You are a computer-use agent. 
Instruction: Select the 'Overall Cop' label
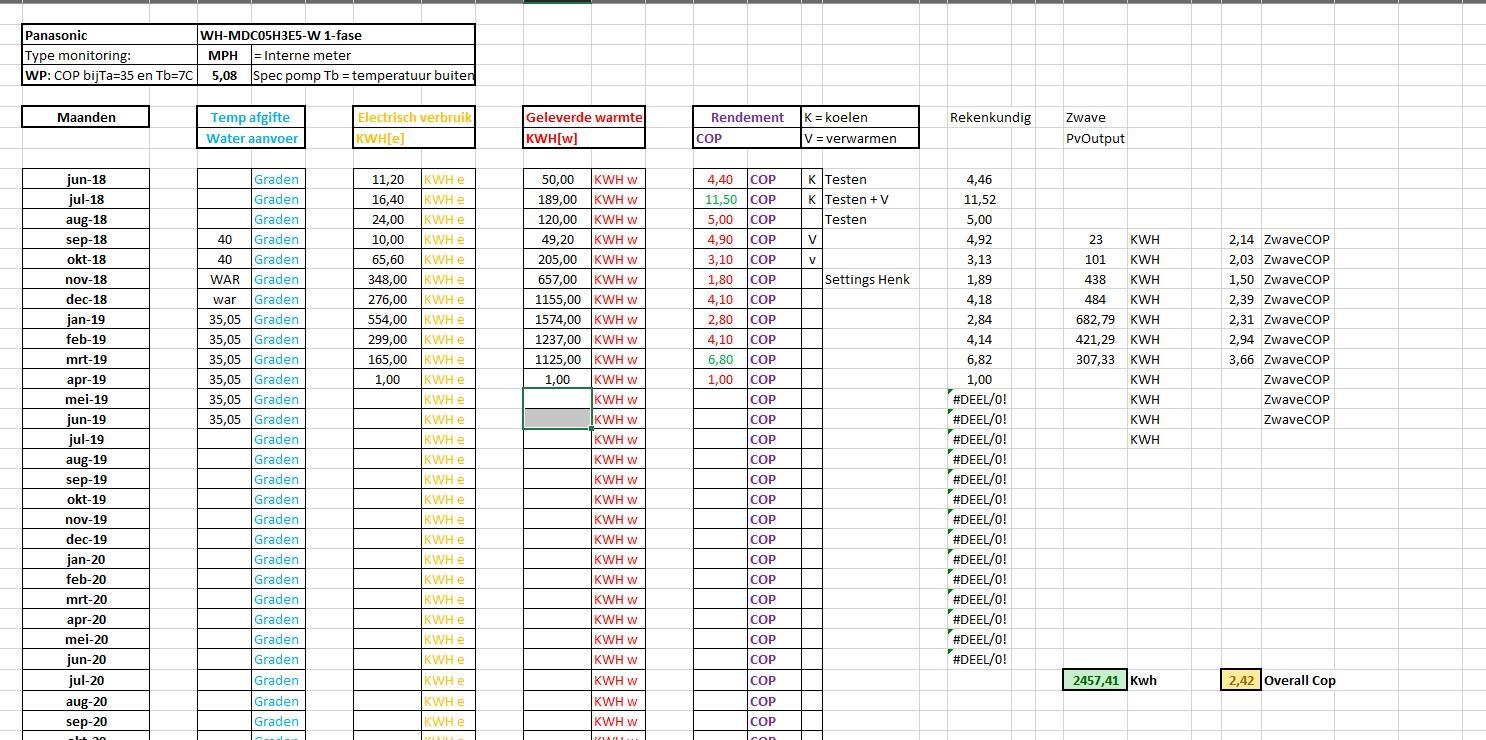[1300, 680]
